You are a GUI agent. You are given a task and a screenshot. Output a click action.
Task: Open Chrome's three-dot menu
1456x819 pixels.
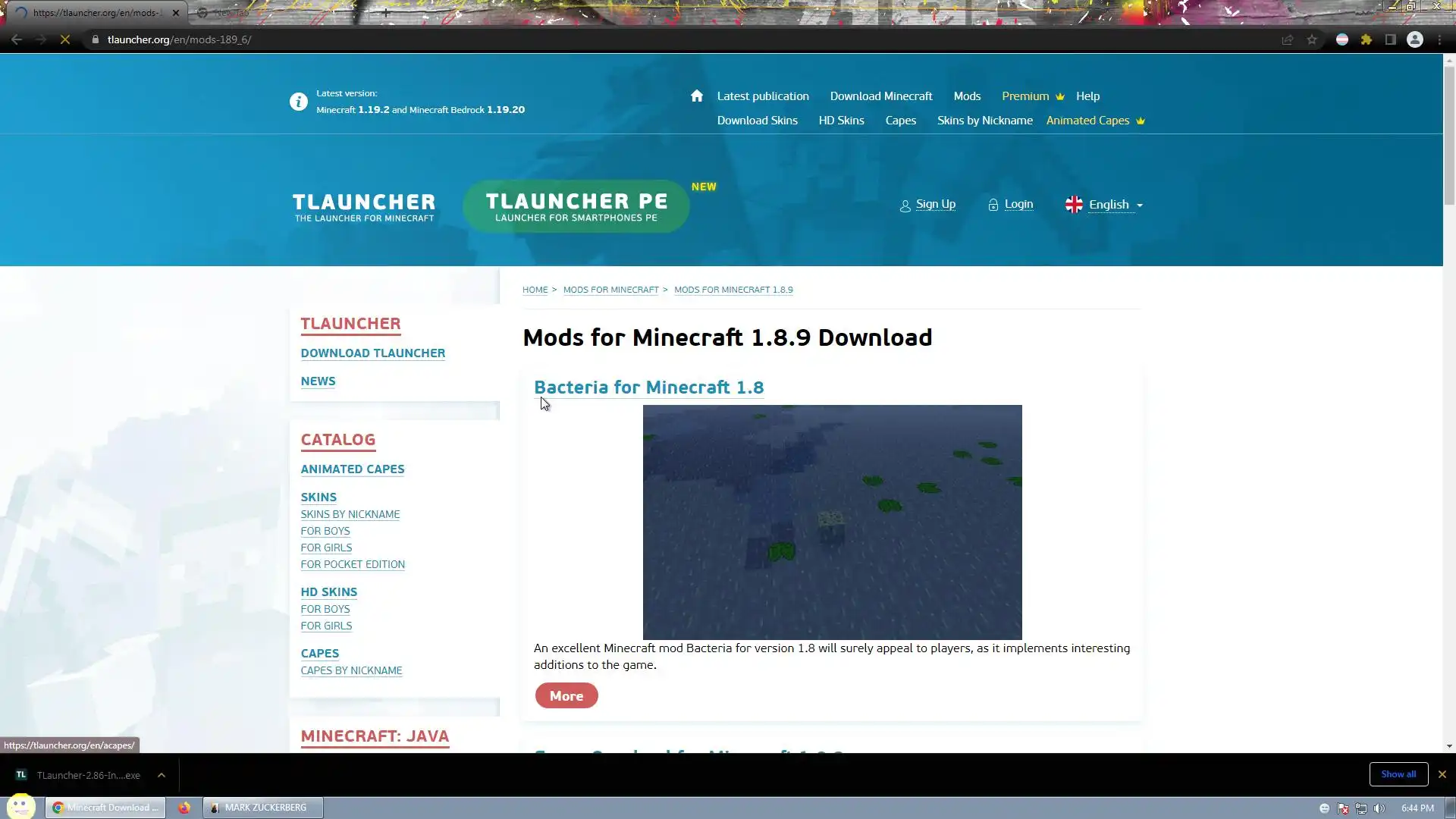pyautogui.click(x=1439, y=39)
